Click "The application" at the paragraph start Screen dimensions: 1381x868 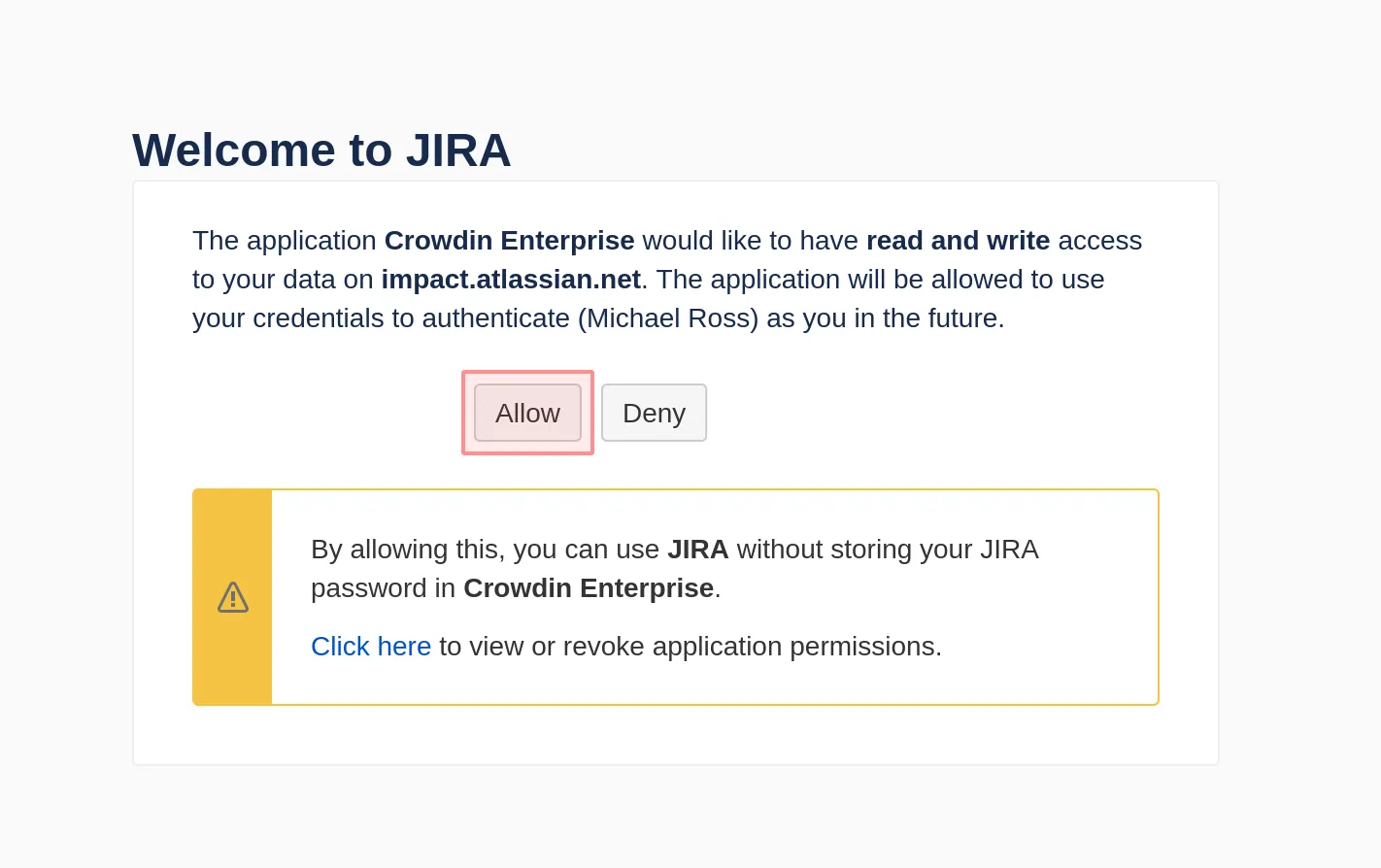pos(284,241)
